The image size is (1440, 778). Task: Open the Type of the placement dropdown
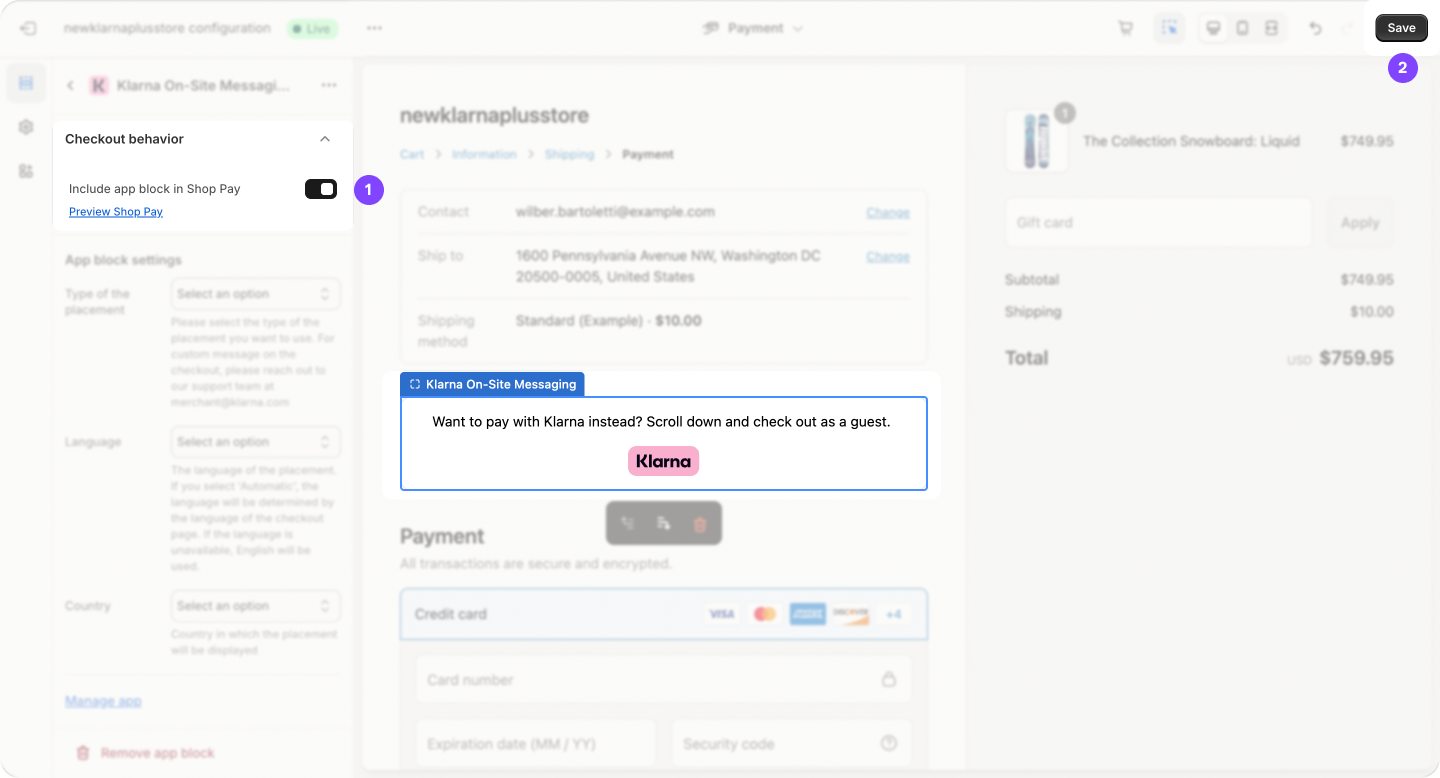255,294
